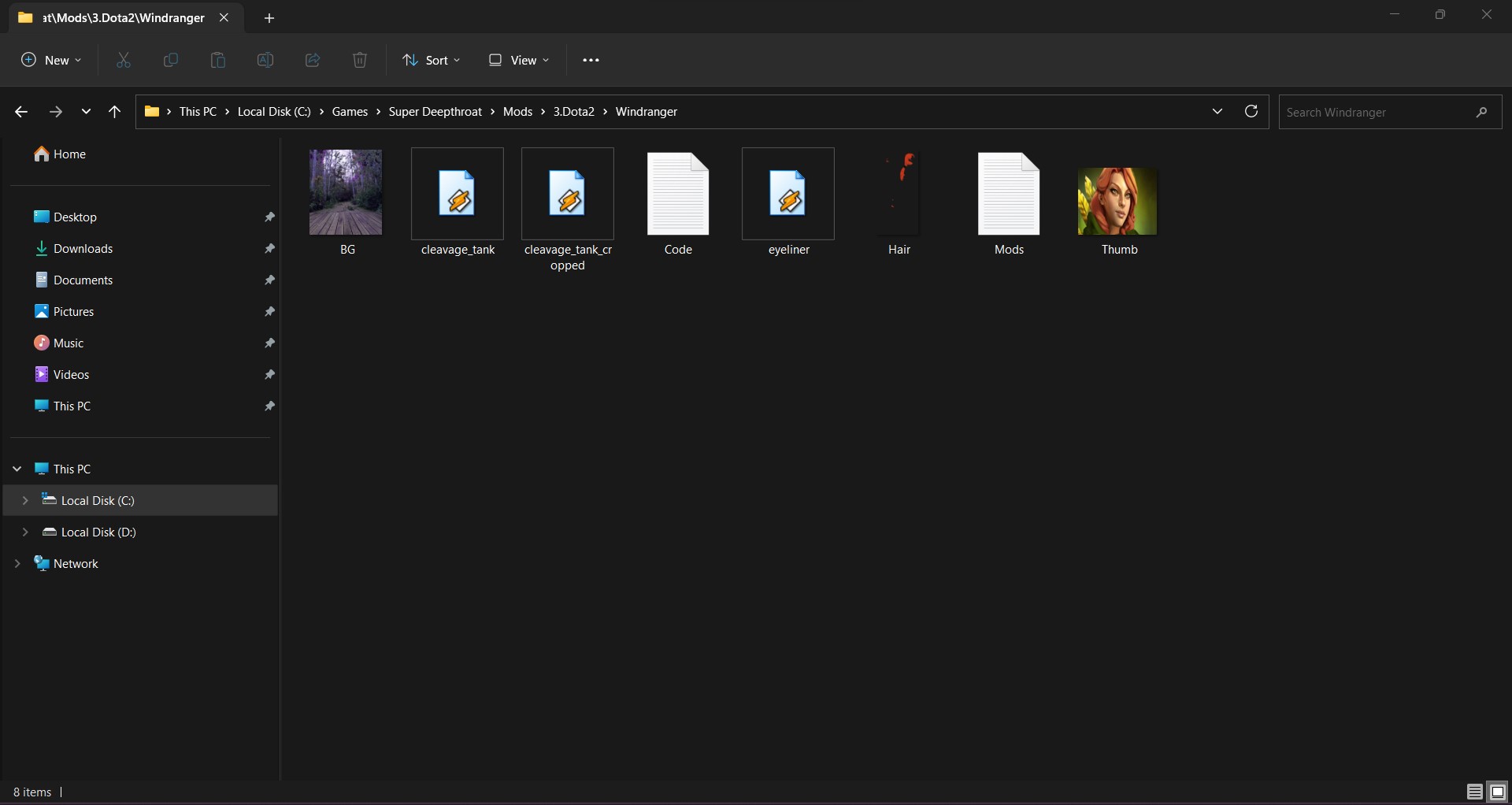Switch to details list view layout
Image resolution: width=1512 pixels, height=805 pixels.
click(1474, 792)
